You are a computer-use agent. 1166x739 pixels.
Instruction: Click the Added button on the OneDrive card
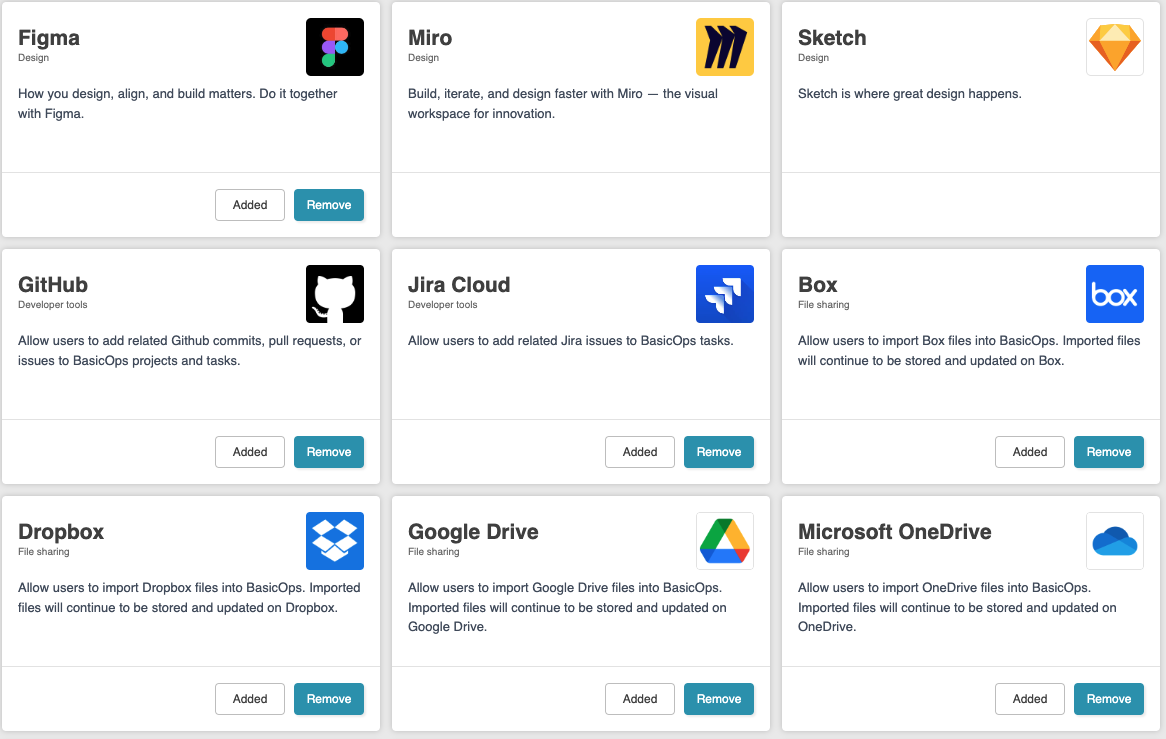tap(1030, 698)
